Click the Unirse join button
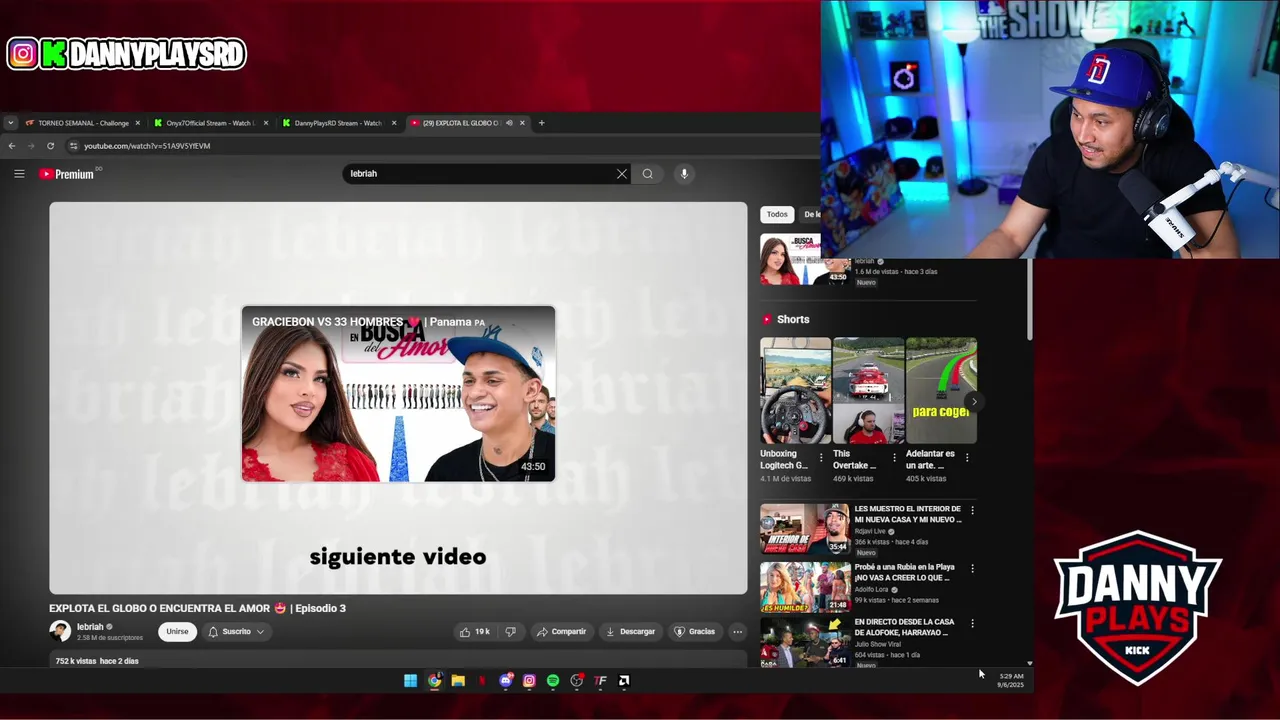This screenshot has width=1280, height=720. pos(177,632)
